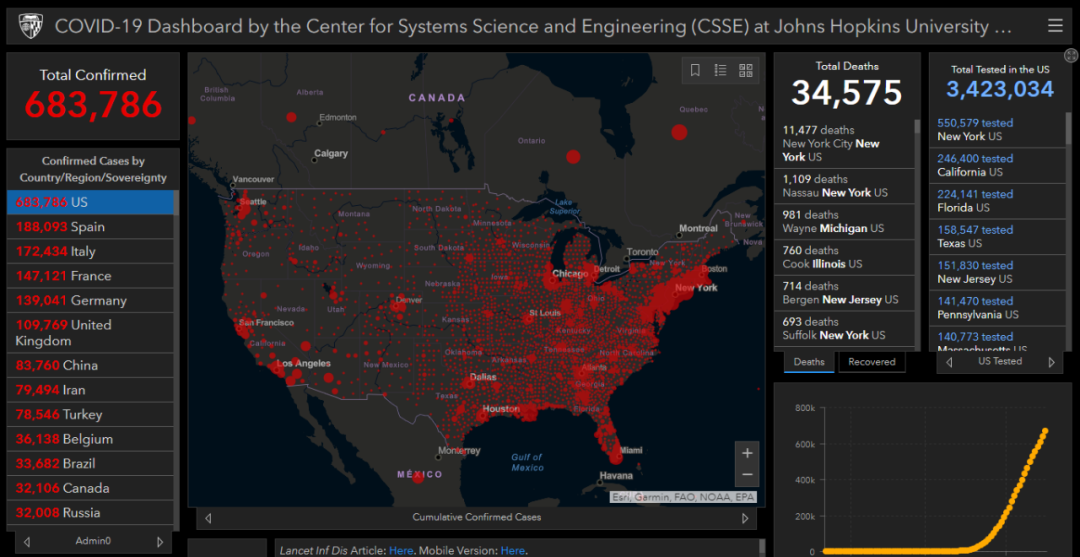Select Nassau New York 1,109 deaths entry
Image resolution: width=1080 pixels, height=557 pixels.
[844, 186]
